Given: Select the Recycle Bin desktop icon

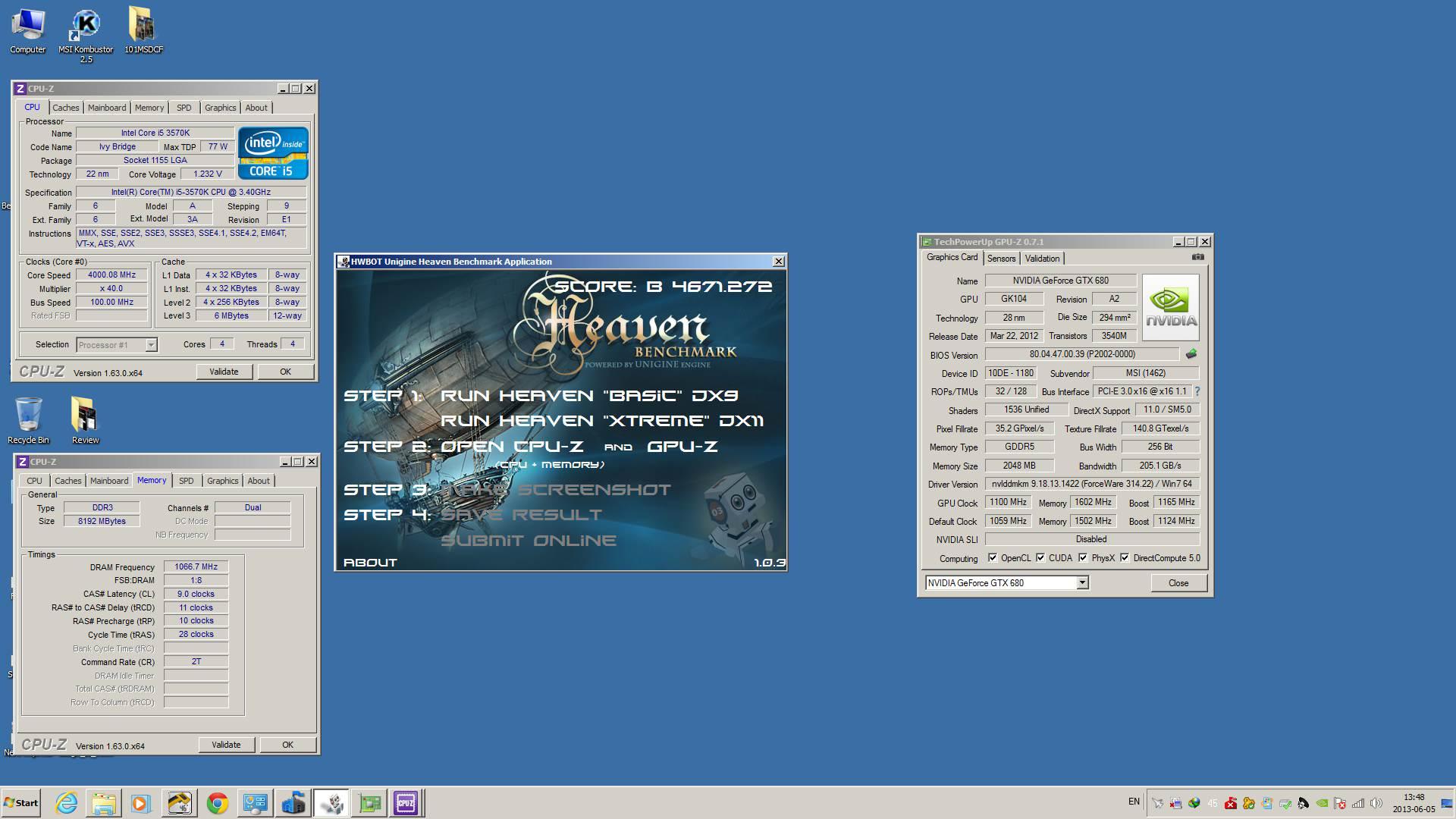Looking at the screenshot, I should 28,420.
